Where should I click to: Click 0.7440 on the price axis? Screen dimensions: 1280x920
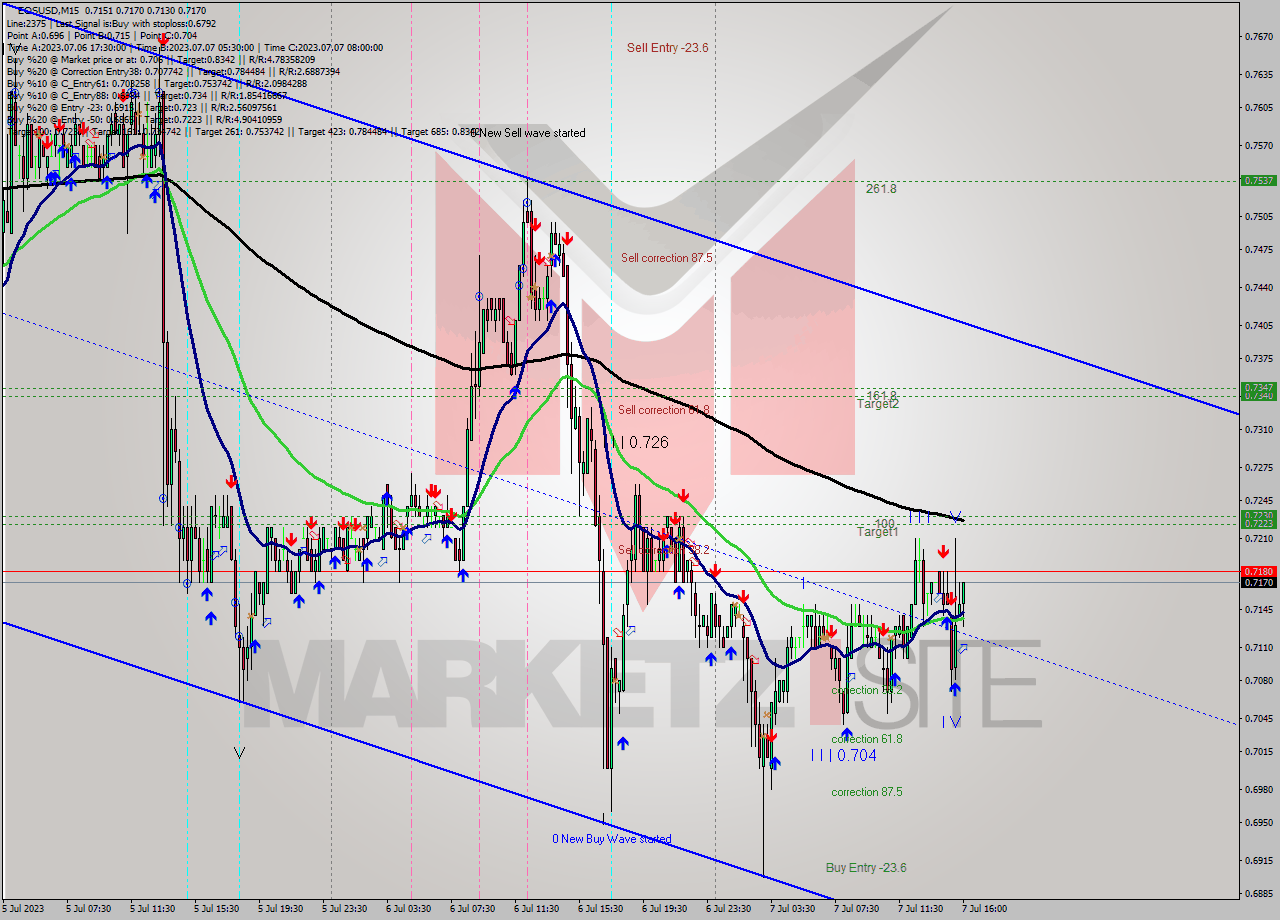[1258, 286]
